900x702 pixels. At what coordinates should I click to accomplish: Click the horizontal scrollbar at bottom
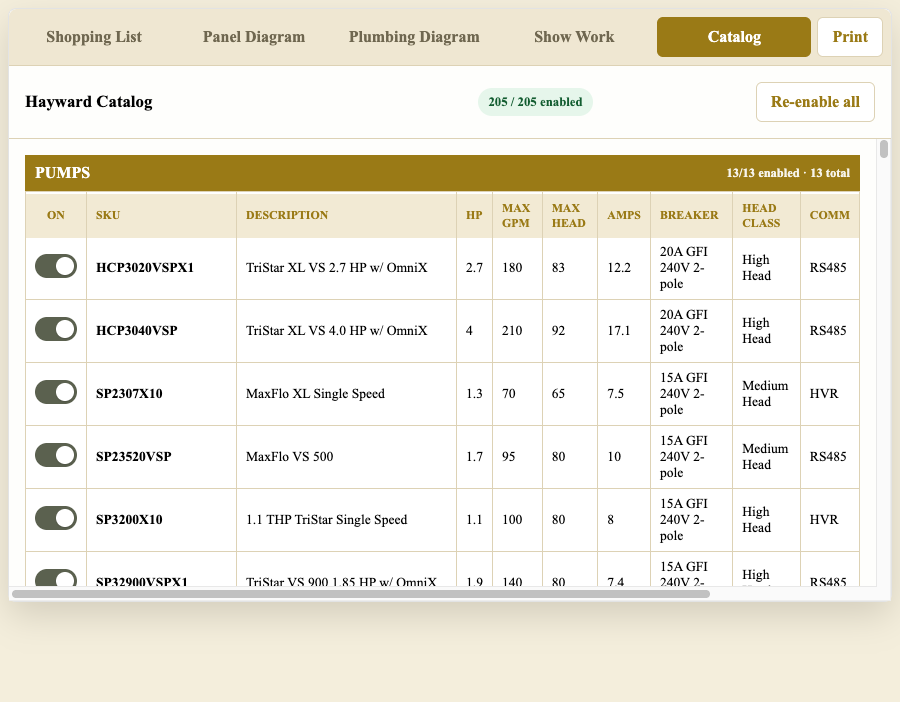pyautogui.click(x=360, y=594)
